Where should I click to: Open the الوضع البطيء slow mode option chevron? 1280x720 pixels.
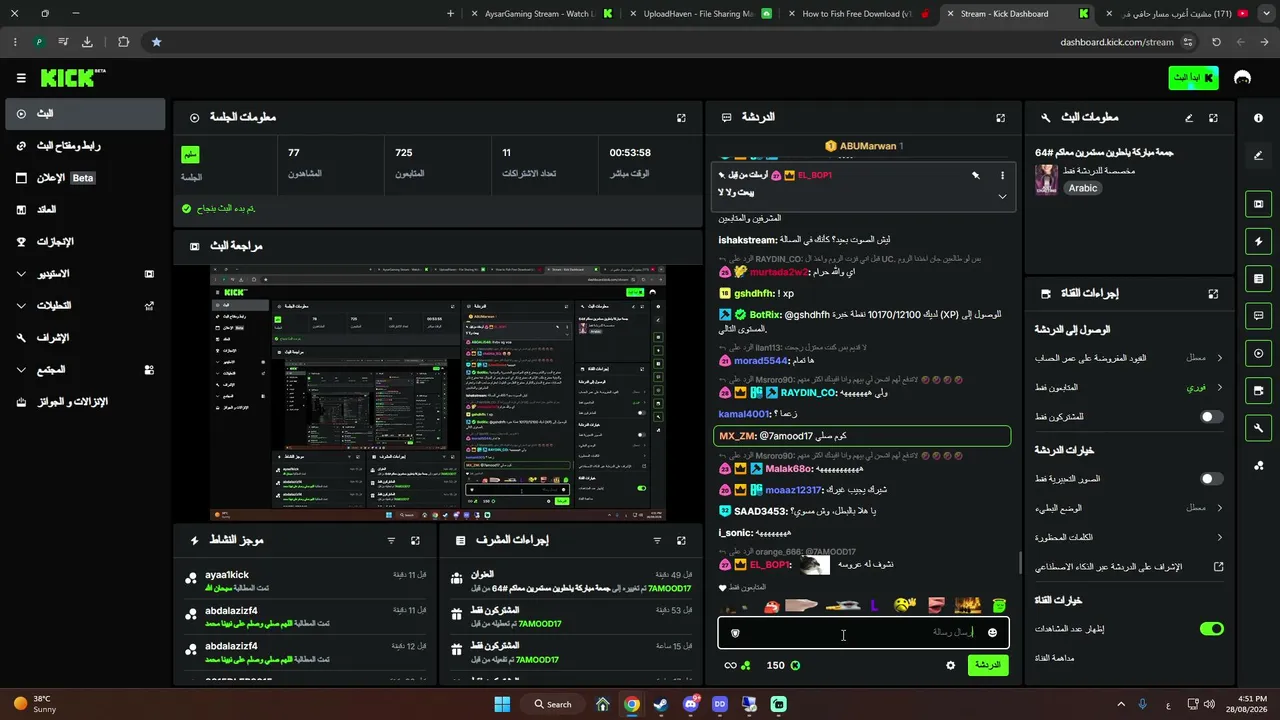coord(1219,508)
